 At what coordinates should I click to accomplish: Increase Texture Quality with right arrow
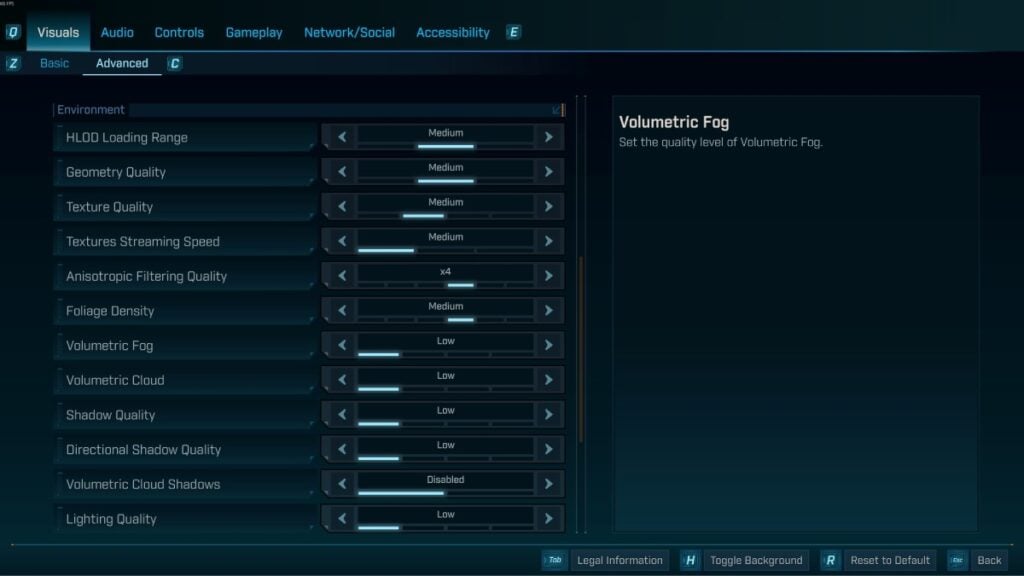(548, 207)
